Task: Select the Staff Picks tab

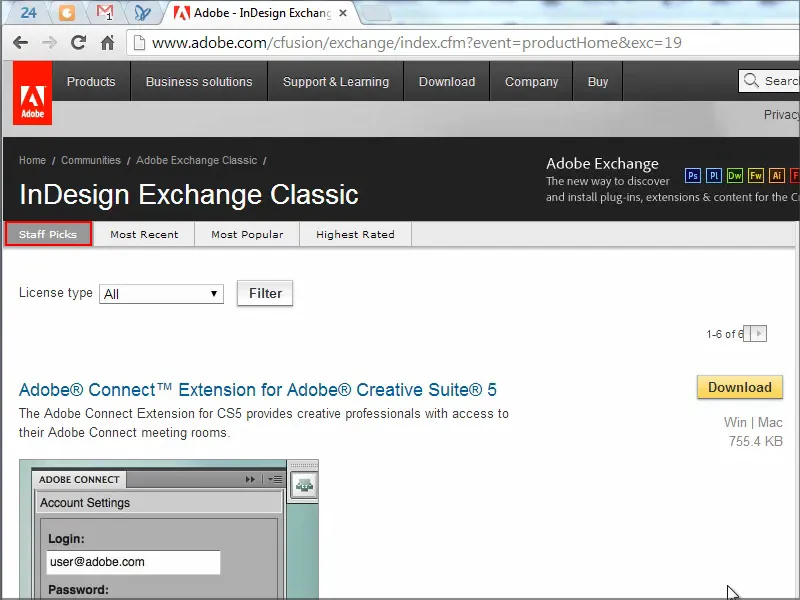Action: click(48, 234)
